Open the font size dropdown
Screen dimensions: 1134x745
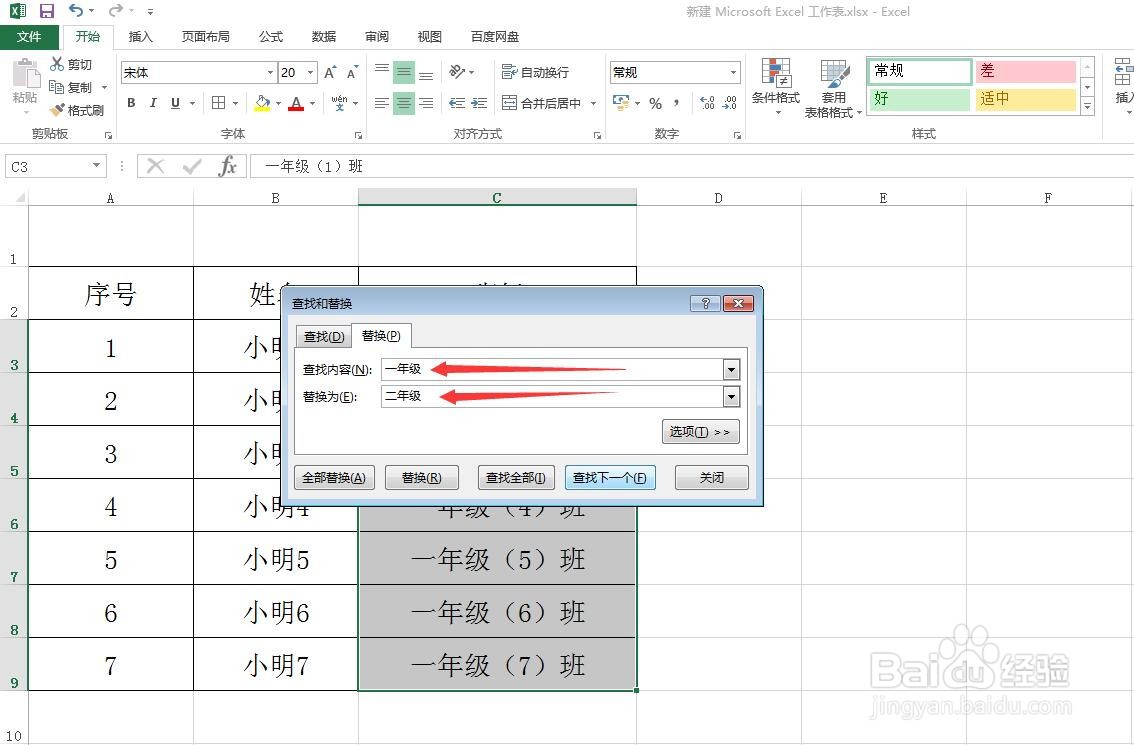(310, 72)
